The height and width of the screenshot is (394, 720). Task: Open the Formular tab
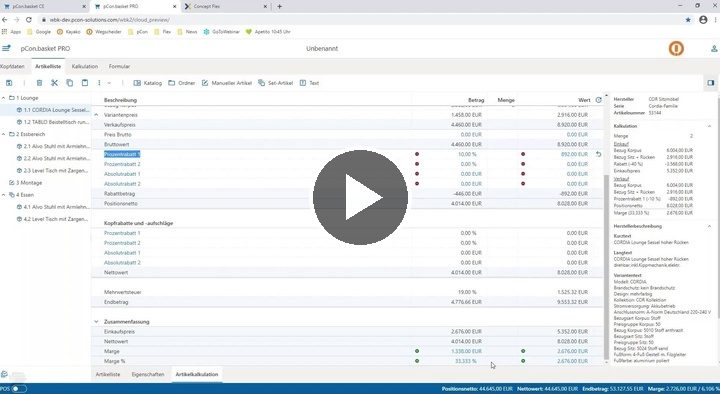[119, 67]
